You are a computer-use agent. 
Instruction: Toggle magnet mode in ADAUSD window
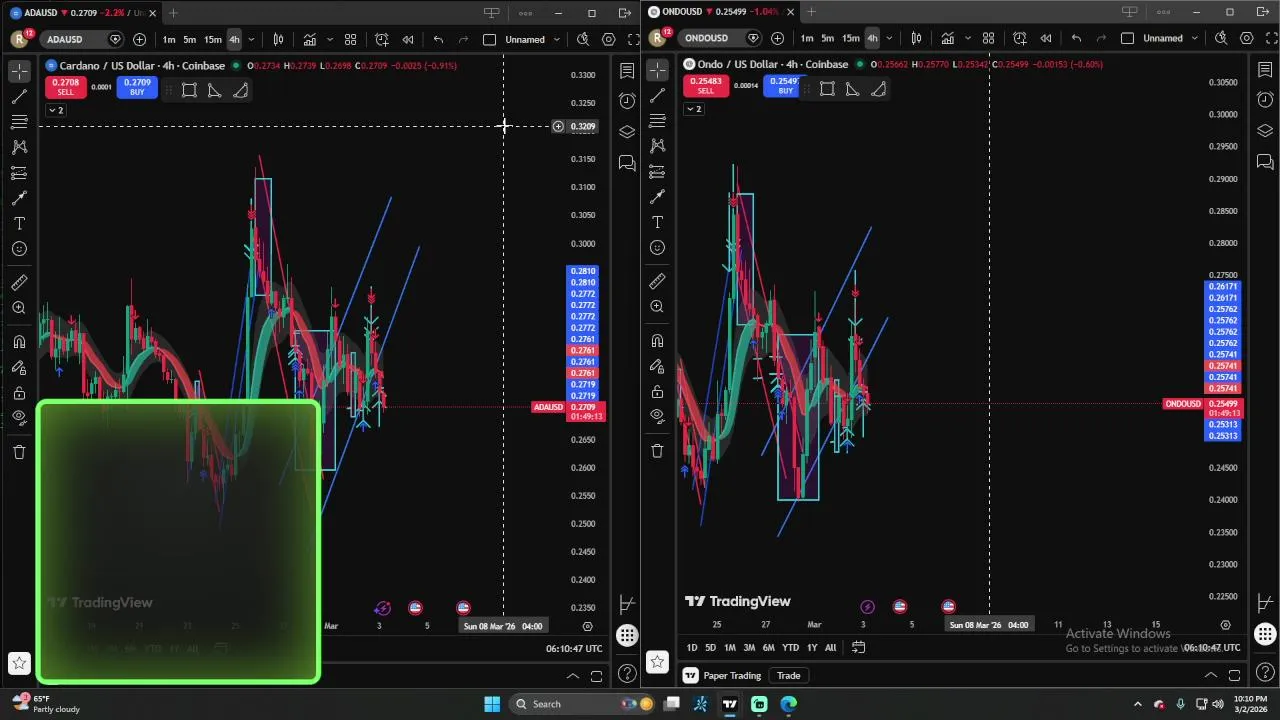coord(19,342)
